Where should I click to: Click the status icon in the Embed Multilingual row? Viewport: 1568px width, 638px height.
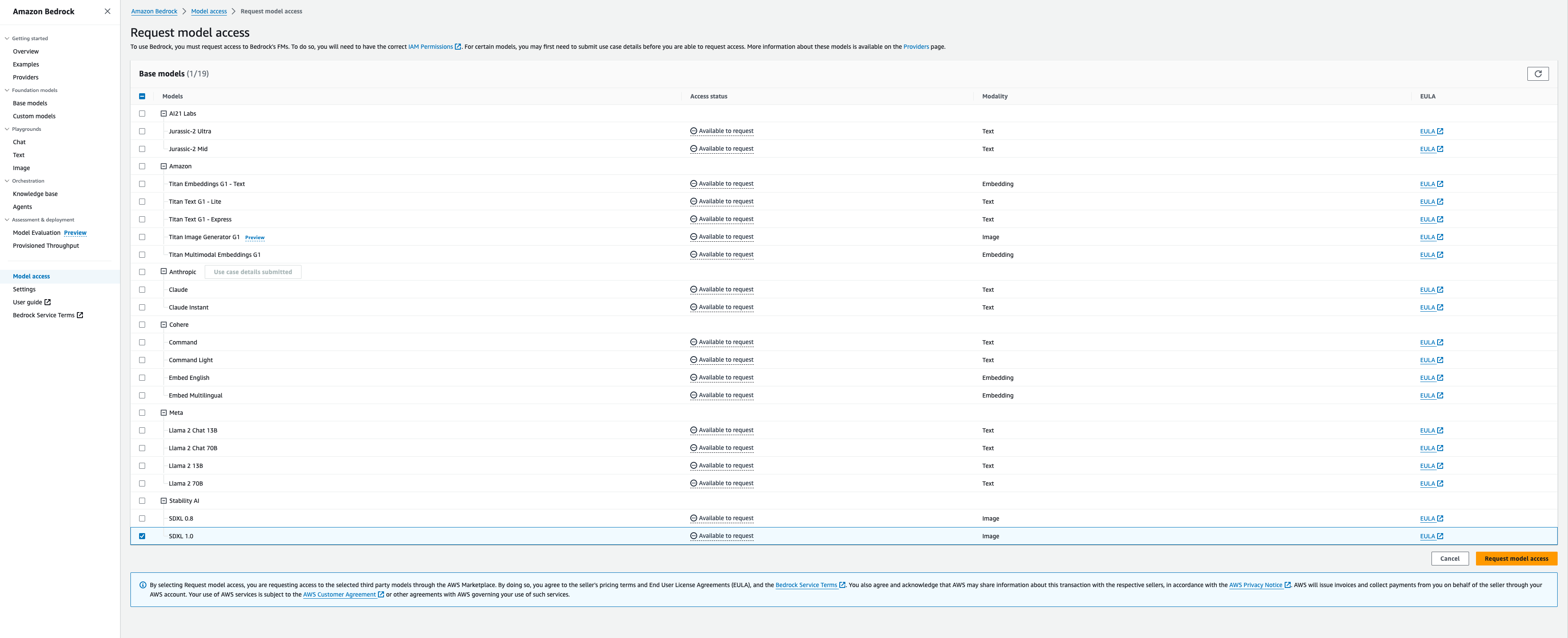point(693,395)
